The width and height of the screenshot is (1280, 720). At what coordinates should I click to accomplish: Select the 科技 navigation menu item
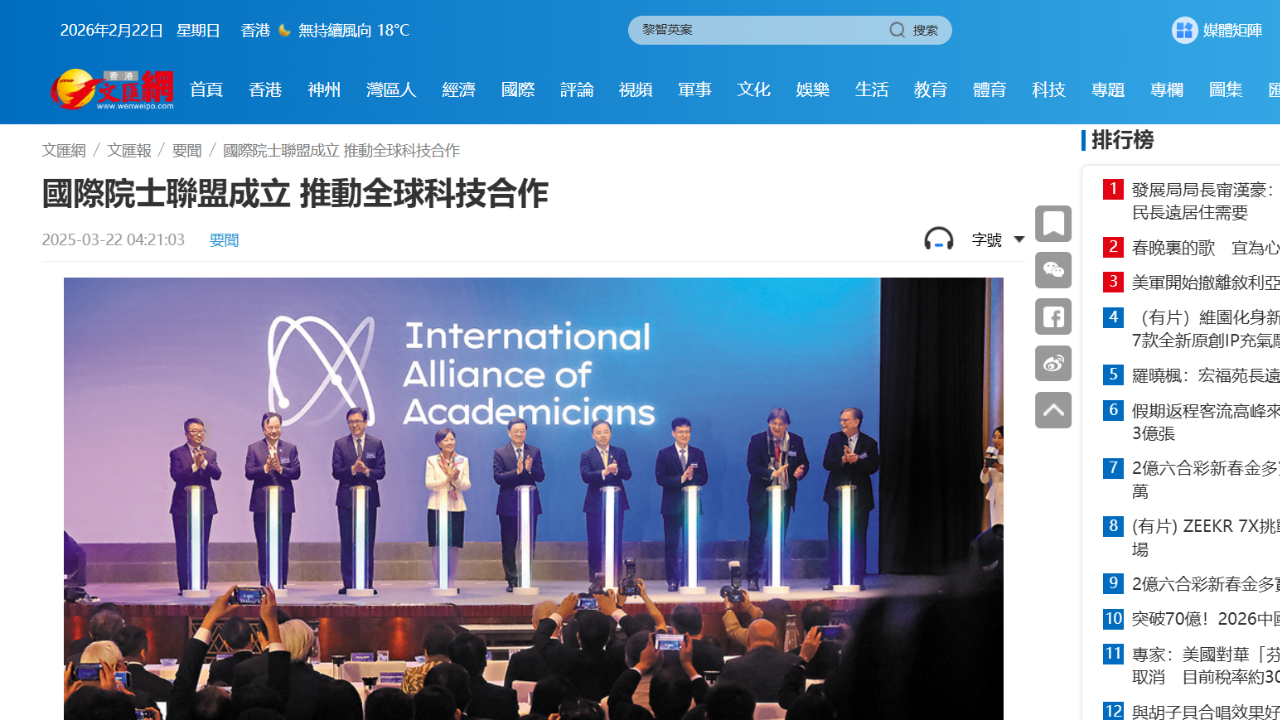pyautogui.click(x=1049, y=90)
